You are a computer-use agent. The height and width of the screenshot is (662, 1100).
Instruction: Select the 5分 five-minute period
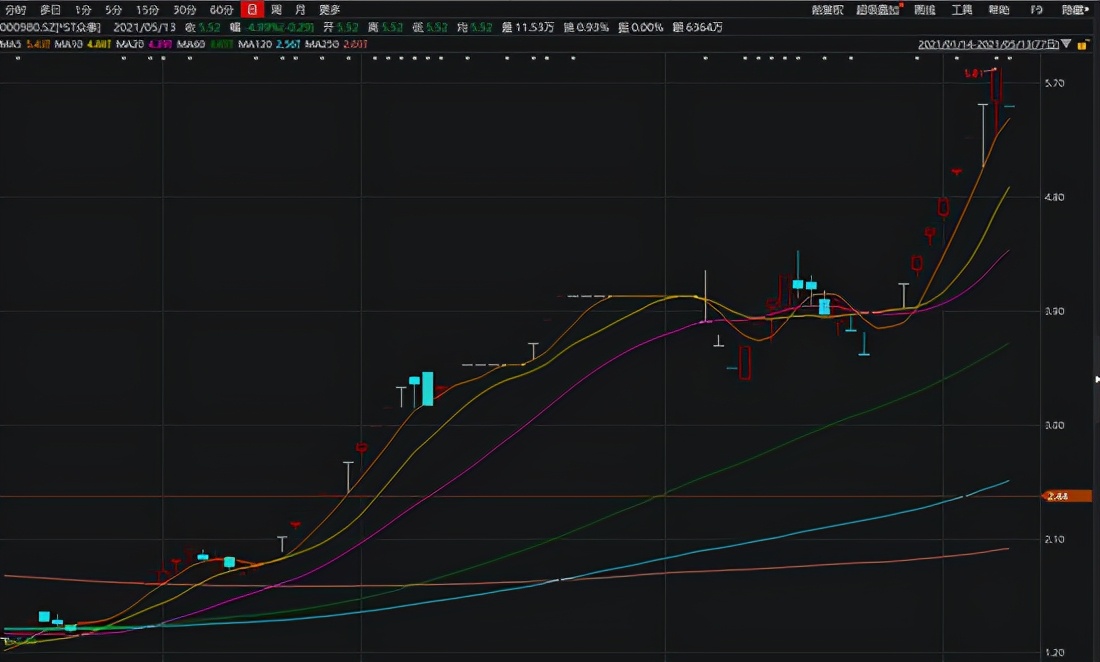114,9
